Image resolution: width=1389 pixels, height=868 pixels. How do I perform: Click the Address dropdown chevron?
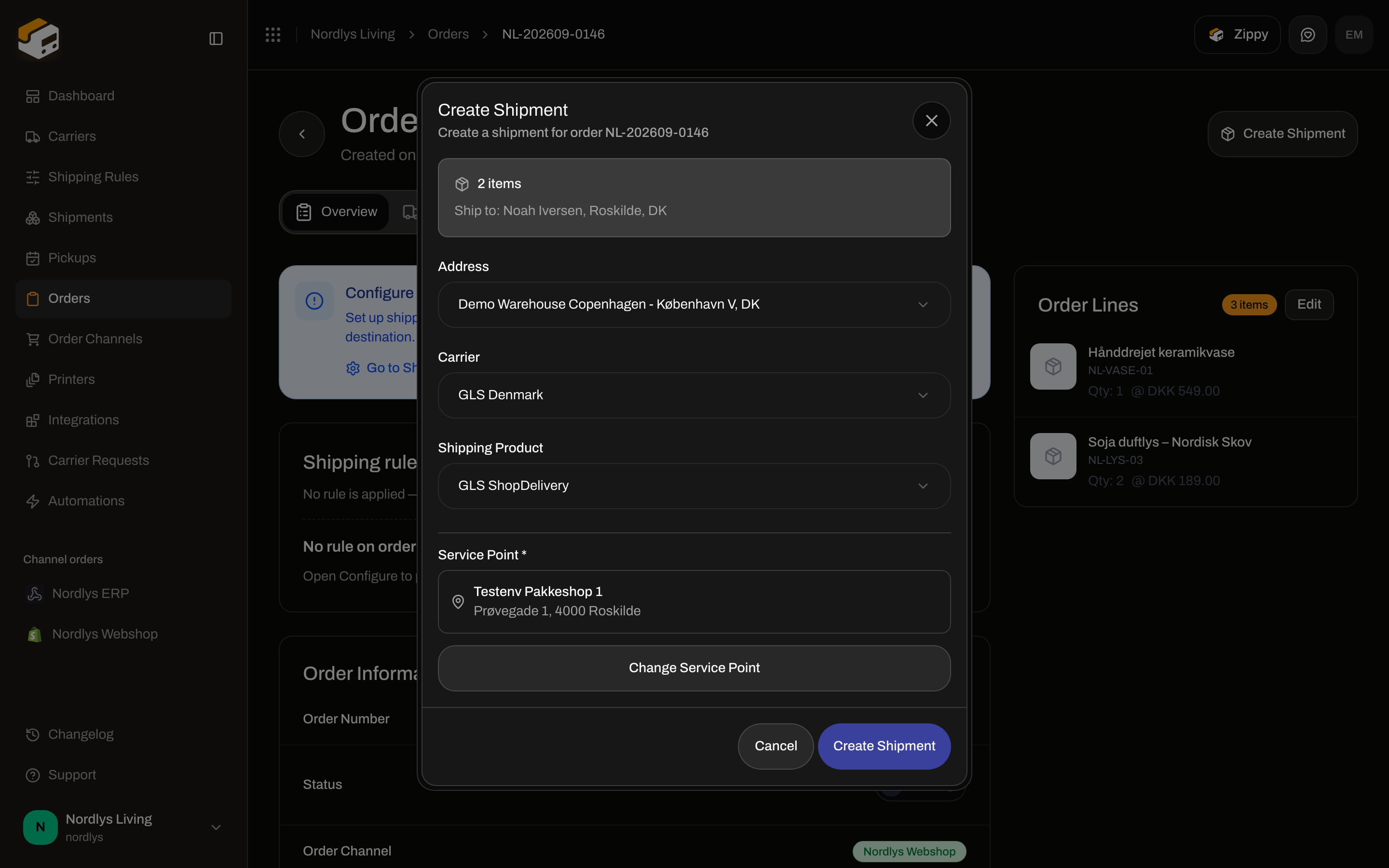point(922,304)
